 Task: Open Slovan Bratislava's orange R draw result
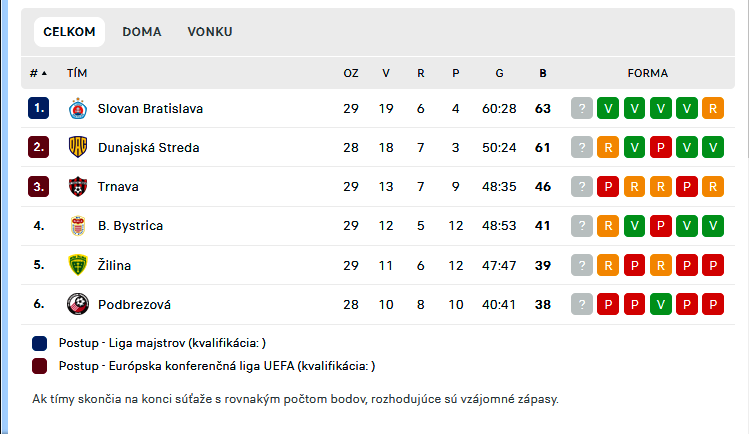click(713, 108)
